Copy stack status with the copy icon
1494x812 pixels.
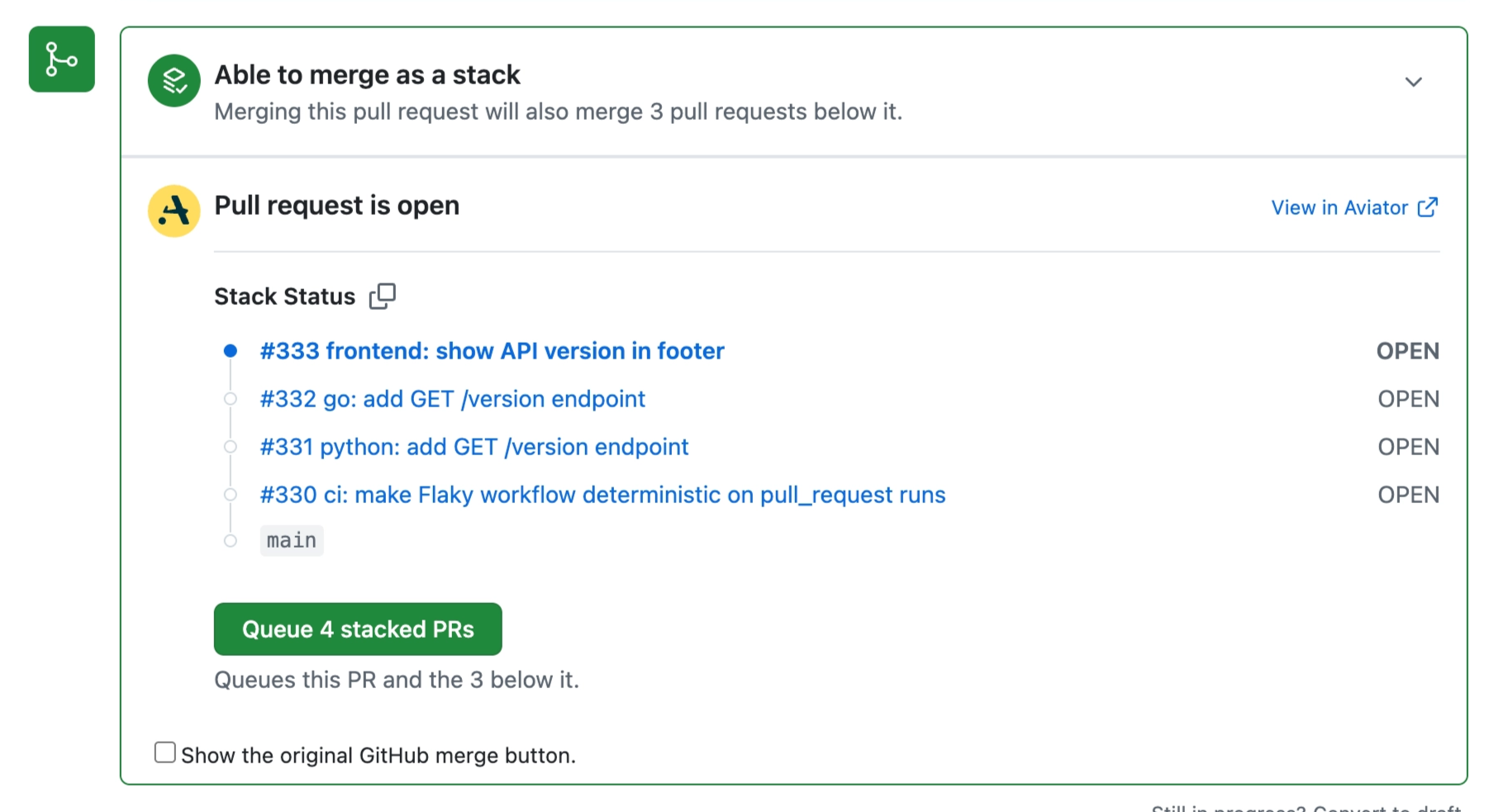tap(383, 296)
